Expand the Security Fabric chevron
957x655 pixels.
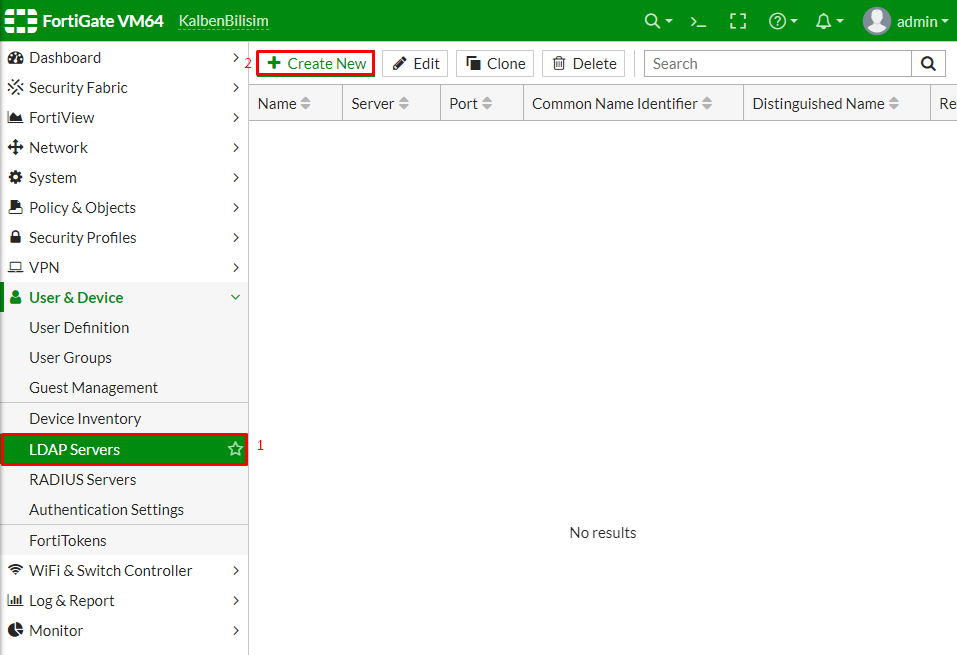click(x=236, y=87)
